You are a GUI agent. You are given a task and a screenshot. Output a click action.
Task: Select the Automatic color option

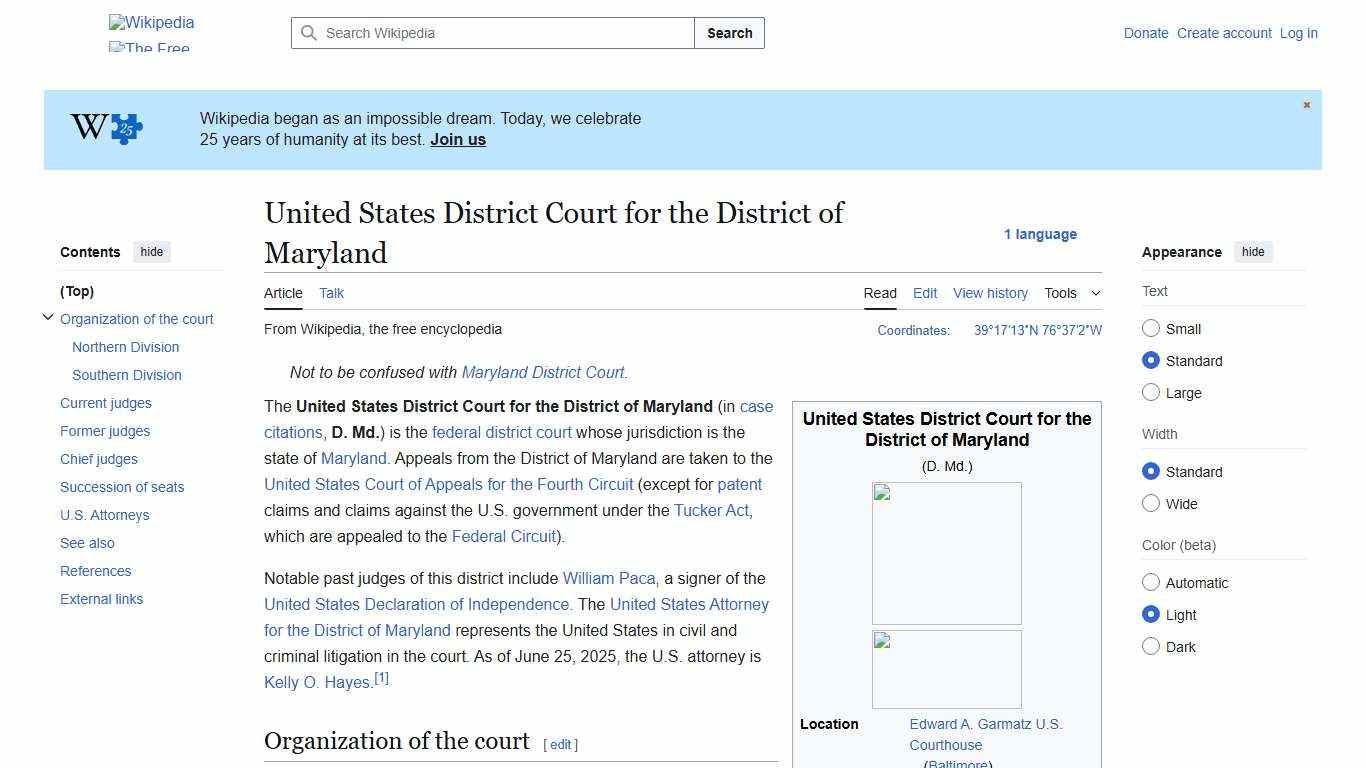(x=1151, y=582)
